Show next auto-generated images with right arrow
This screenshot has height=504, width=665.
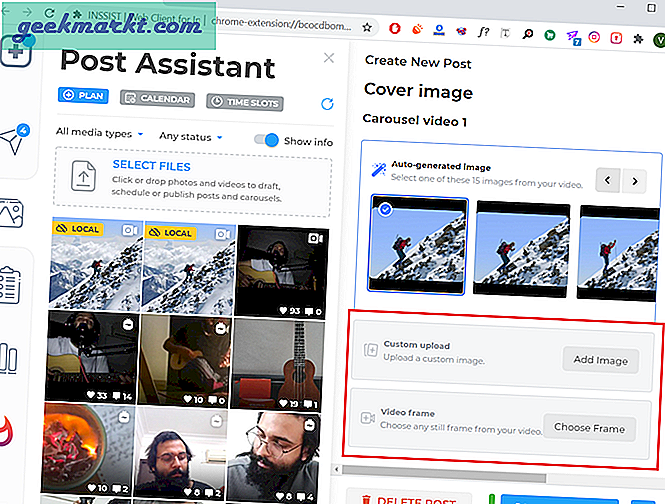click(634, 181)
